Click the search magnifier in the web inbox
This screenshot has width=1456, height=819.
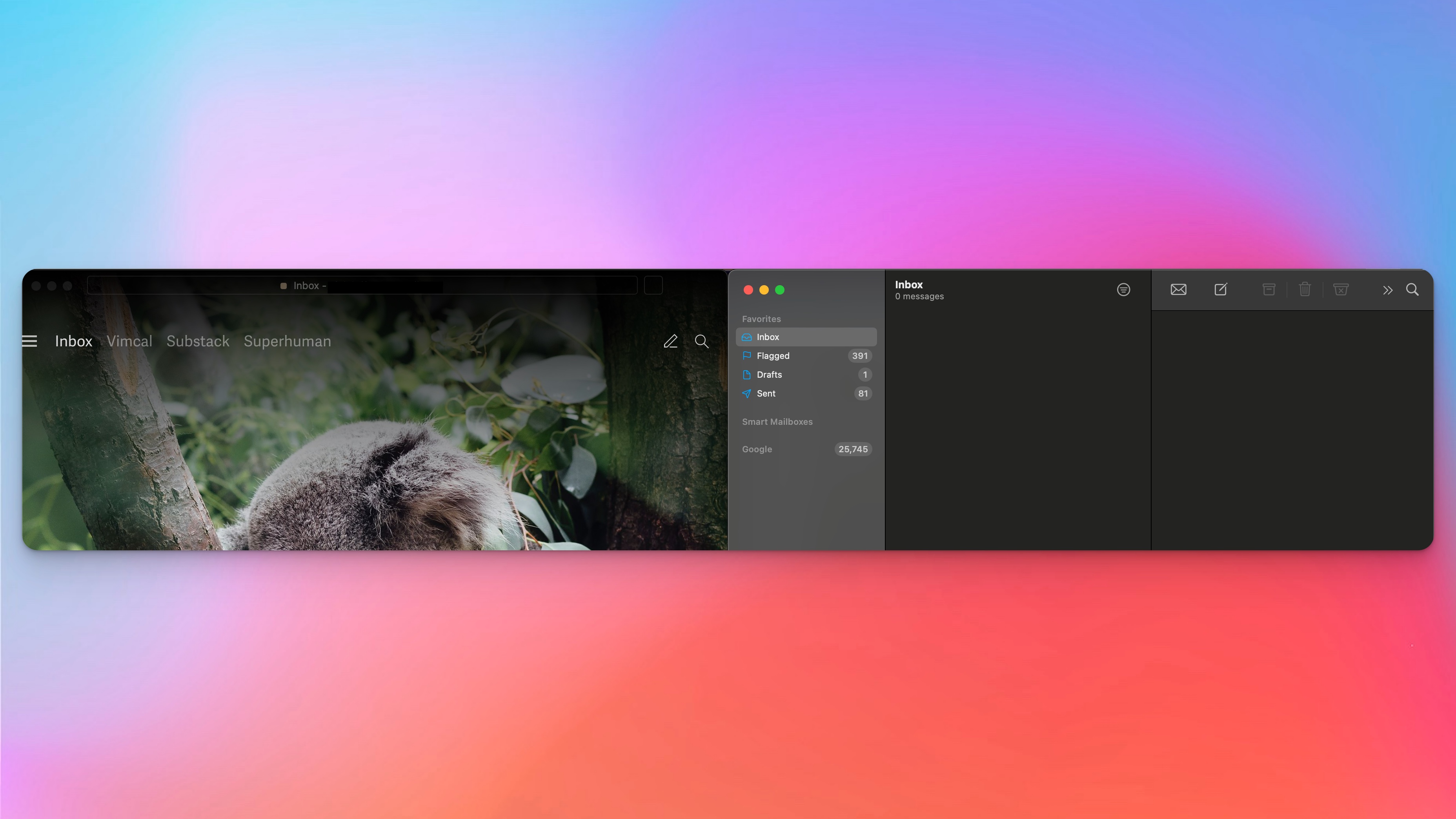tap(701, 341)
